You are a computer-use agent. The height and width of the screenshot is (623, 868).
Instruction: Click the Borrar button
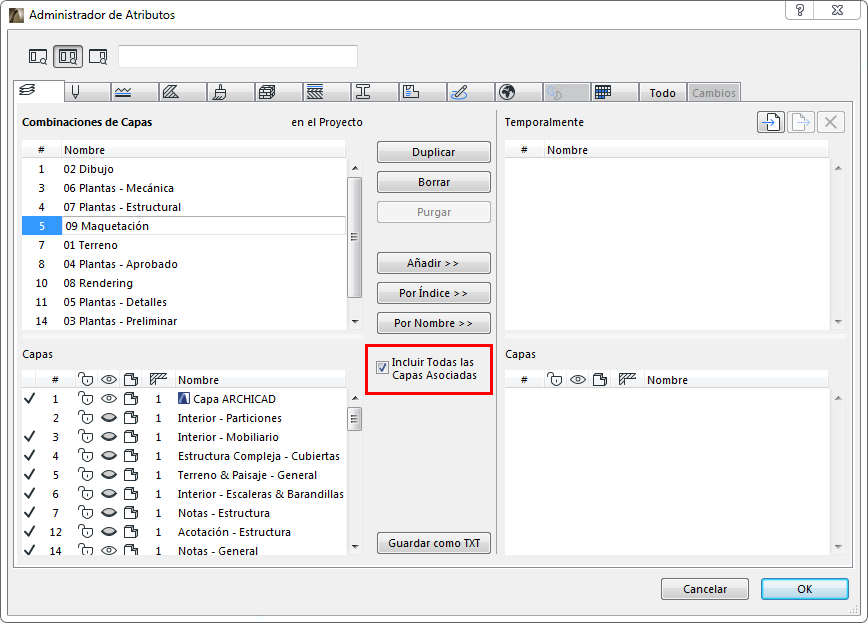[x=433, y=182]
